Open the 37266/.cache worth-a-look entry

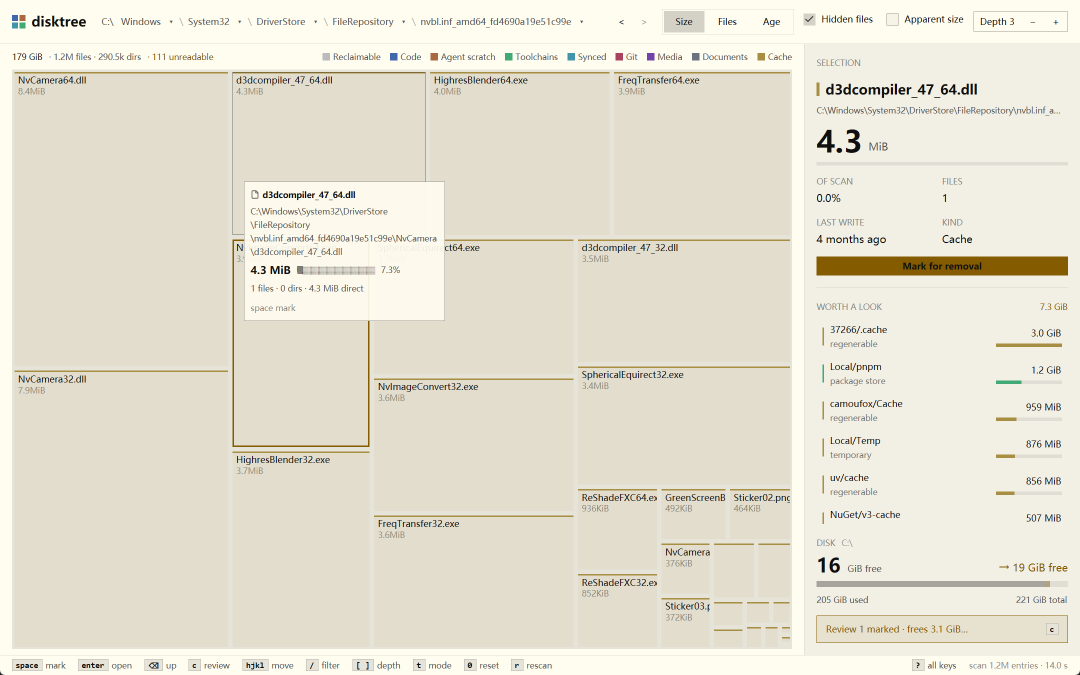[942, 336]
